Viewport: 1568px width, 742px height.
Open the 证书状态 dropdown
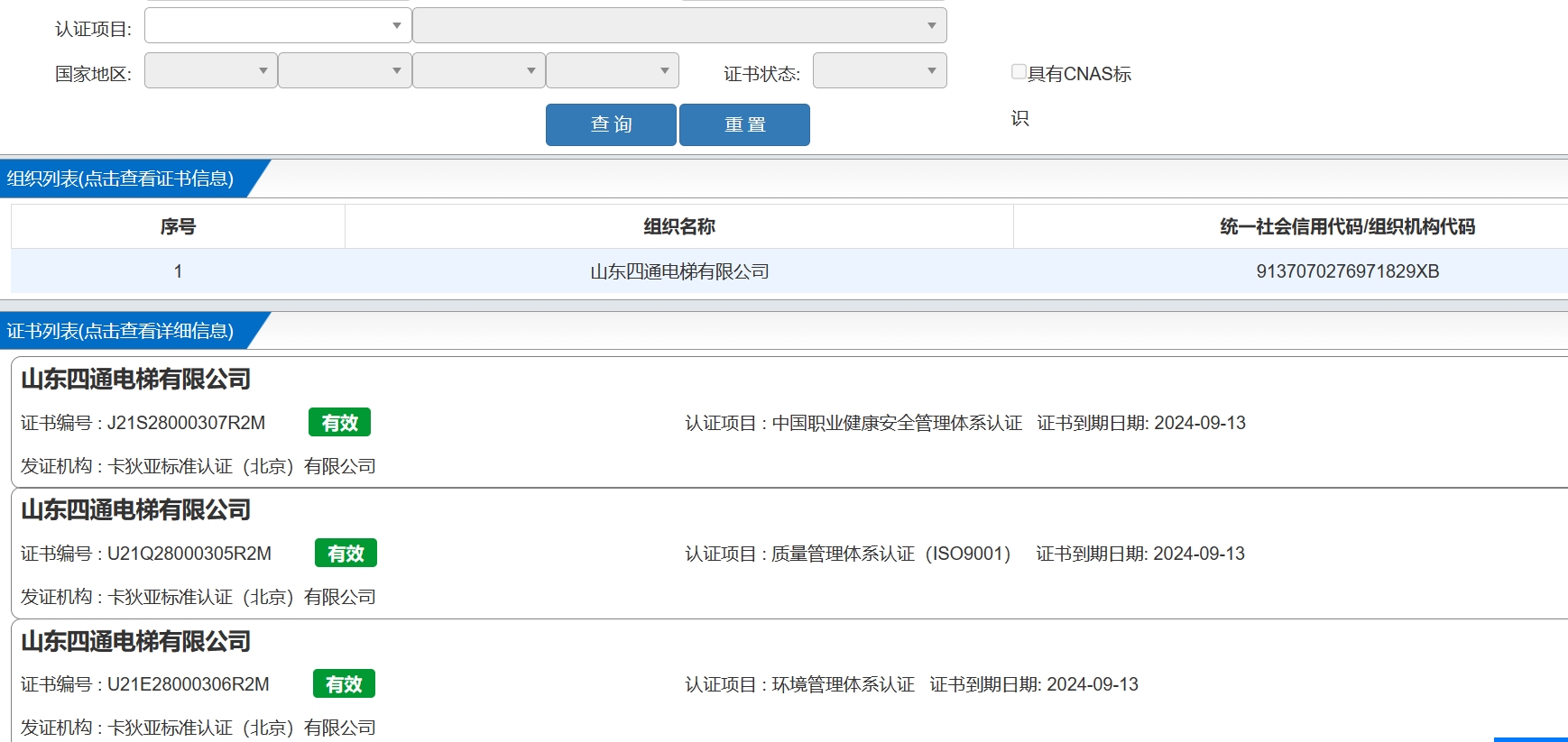880,70
